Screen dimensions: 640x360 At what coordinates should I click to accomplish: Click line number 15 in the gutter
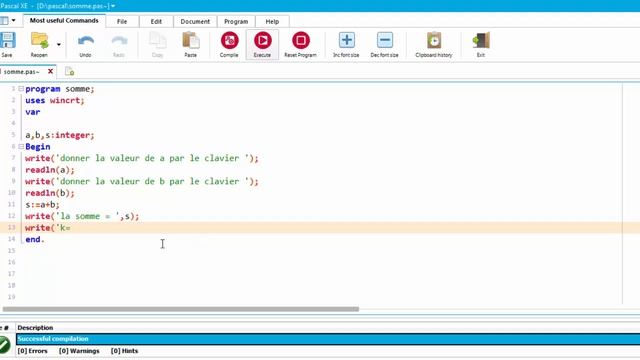coord(11,251)
